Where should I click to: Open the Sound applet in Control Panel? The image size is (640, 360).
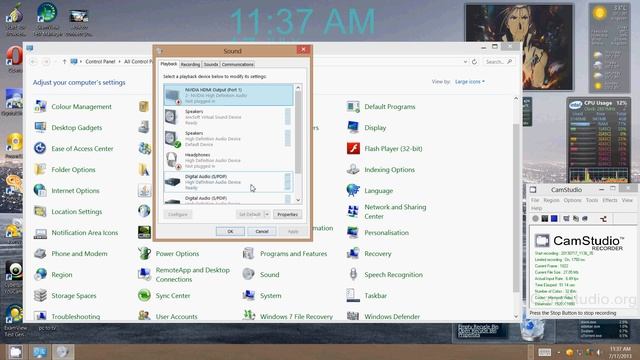pyautogui.click(x=260, y=275)
